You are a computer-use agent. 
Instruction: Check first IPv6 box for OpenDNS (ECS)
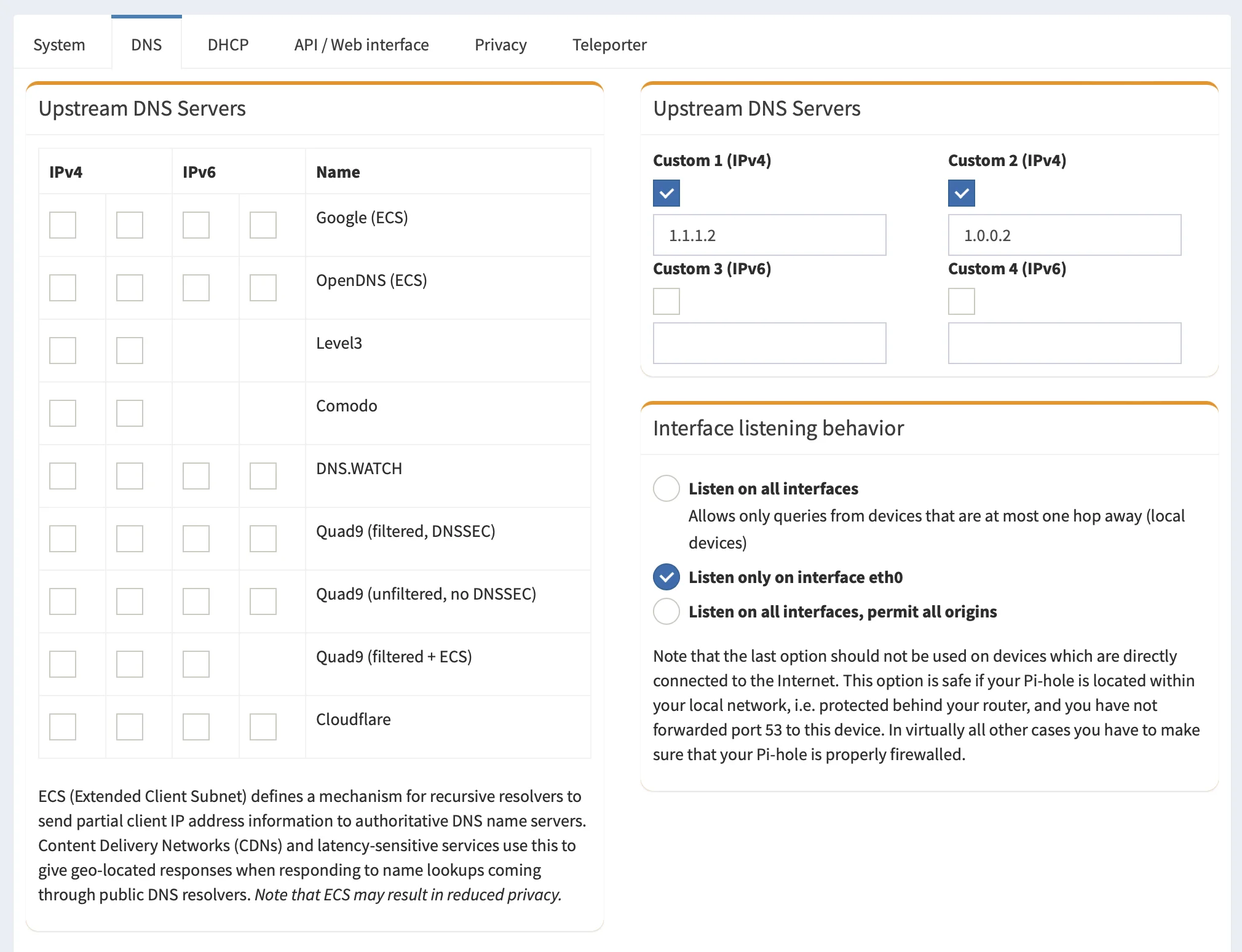[196, 288]
